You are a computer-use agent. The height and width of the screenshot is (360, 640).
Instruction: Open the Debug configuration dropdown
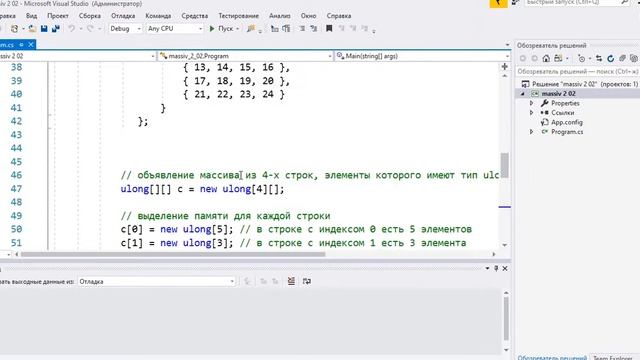pos(125,29)
